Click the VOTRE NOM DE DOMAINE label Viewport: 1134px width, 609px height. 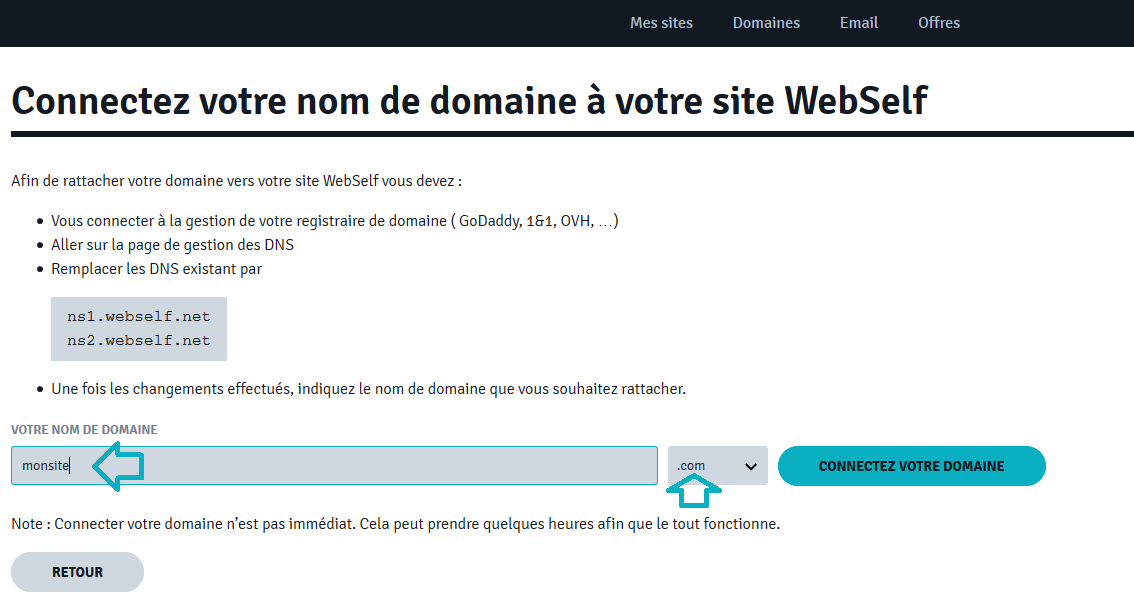(84, 430)
